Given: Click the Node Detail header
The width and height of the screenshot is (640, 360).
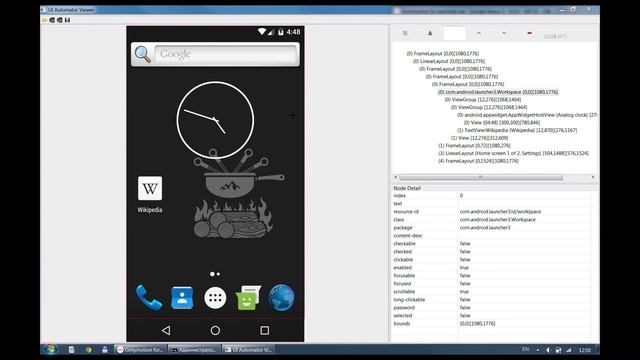Looking at the screenshot, I should pos(407,188).
